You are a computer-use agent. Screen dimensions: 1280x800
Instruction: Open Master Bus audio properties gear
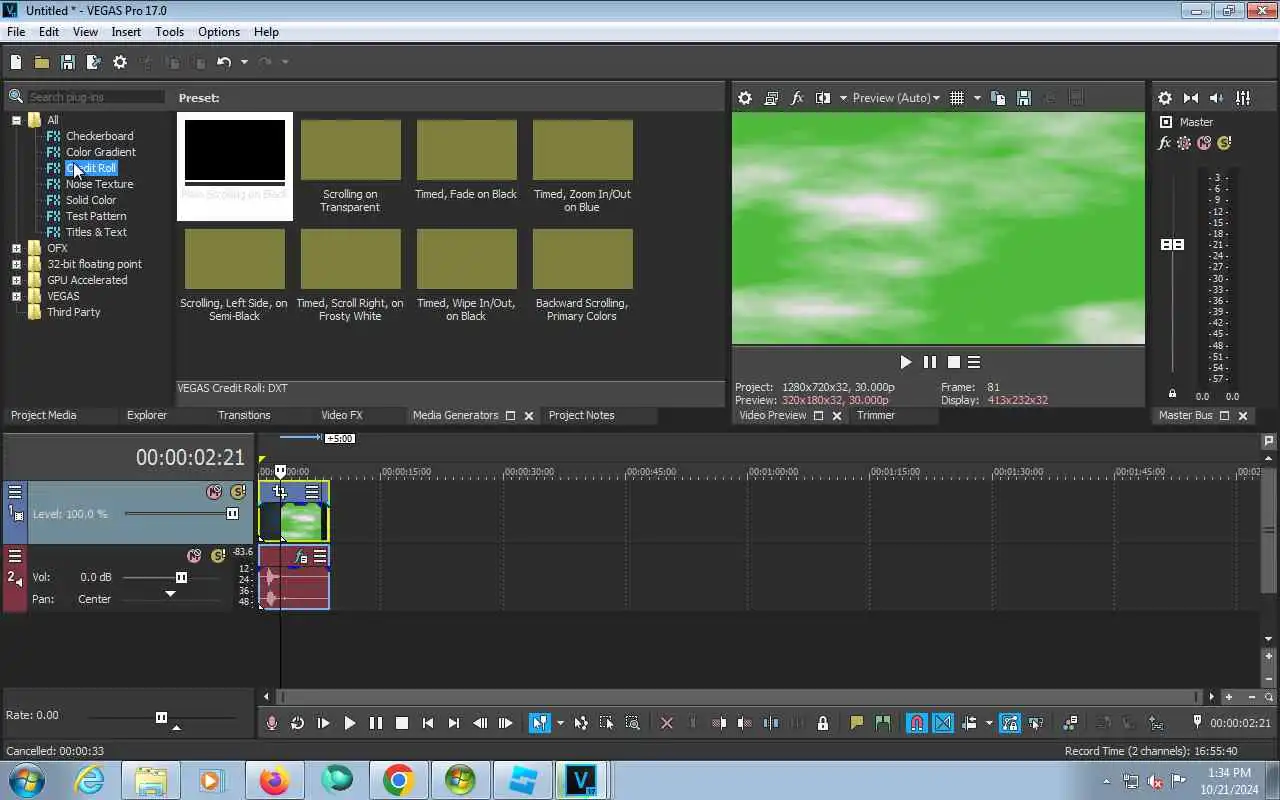pos(1165,98)
